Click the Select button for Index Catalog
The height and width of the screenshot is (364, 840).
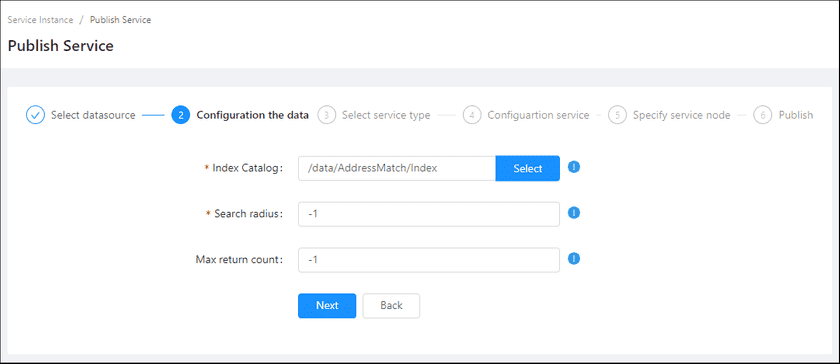(x=528, y=168)
